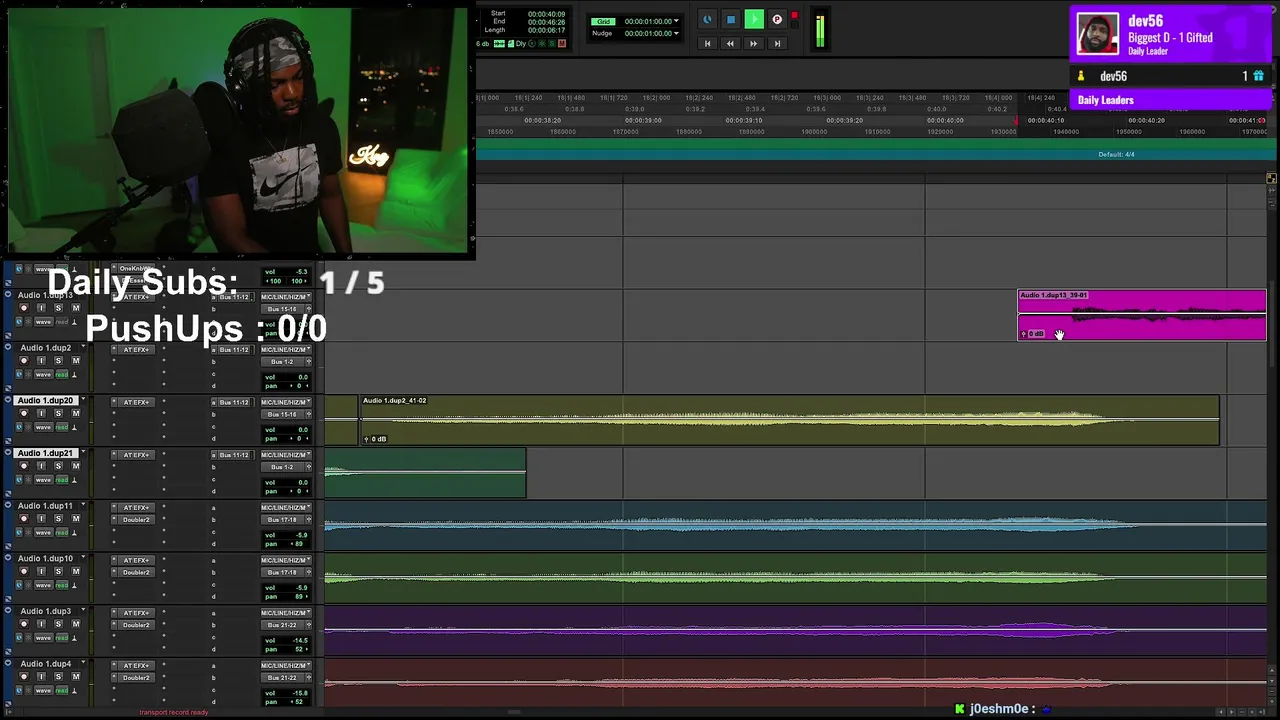1280x720 pixels.
Task: Open the Audio 1.dup11 track name menu arrow
Action: tap(83, 505)
